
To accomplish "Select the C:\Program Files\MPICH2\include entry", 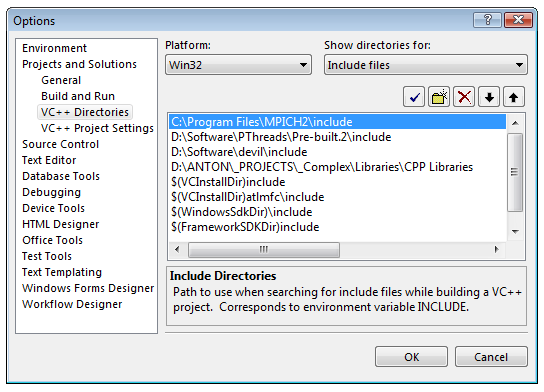I will point(337,122).
